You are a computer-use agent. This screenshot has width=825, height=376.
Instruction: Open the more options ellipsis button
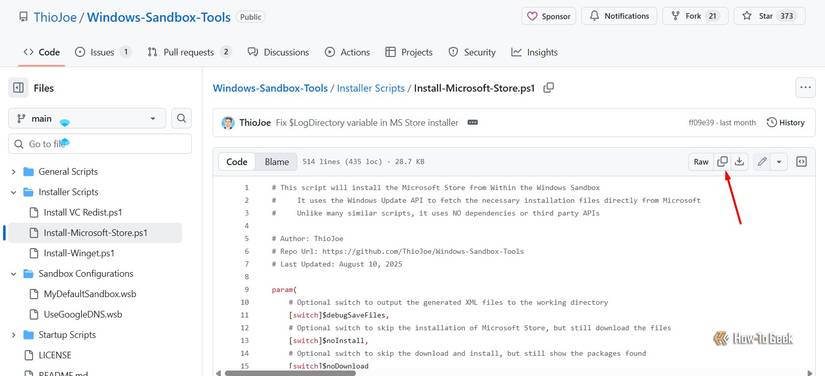click(806, 88)
